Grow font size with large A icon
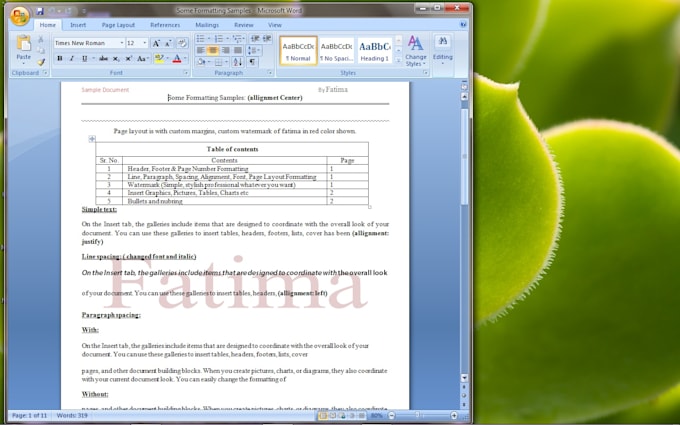The width and height of the screenshot is (680, 425). (x=156, y=43)
